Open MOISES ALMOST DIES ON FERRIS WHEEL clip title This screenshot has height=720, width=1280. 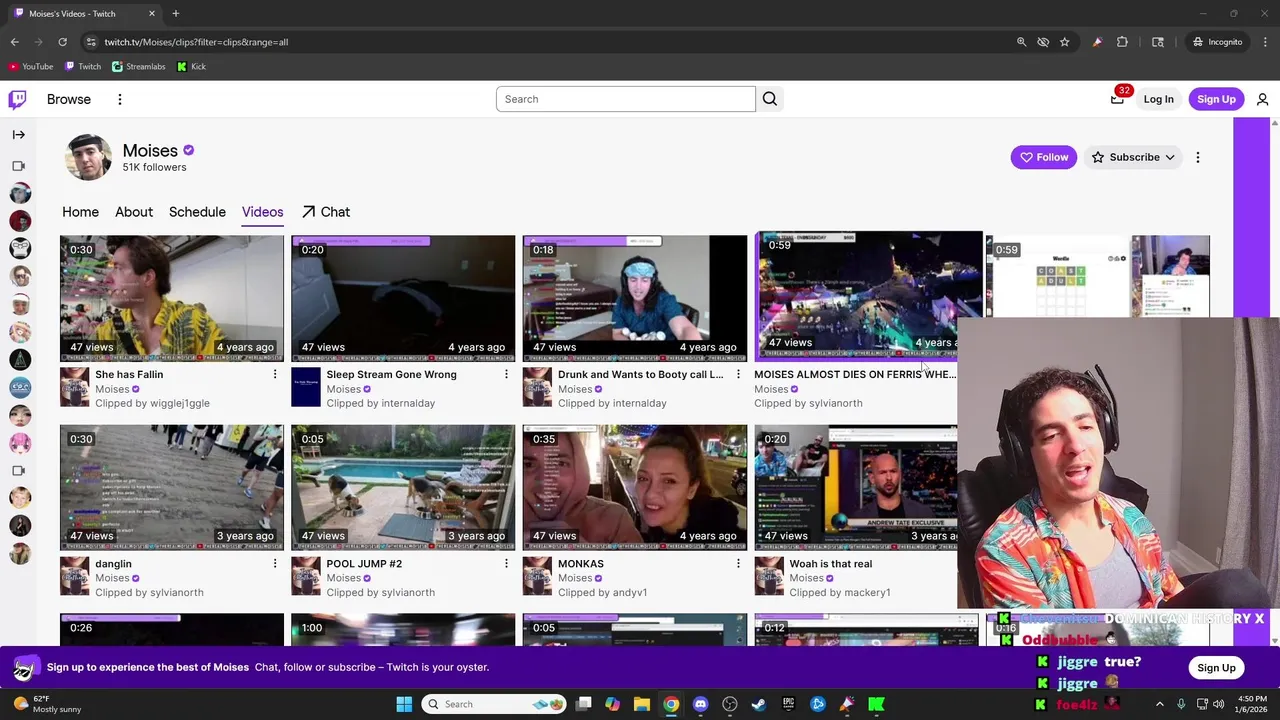pos(855,374)
